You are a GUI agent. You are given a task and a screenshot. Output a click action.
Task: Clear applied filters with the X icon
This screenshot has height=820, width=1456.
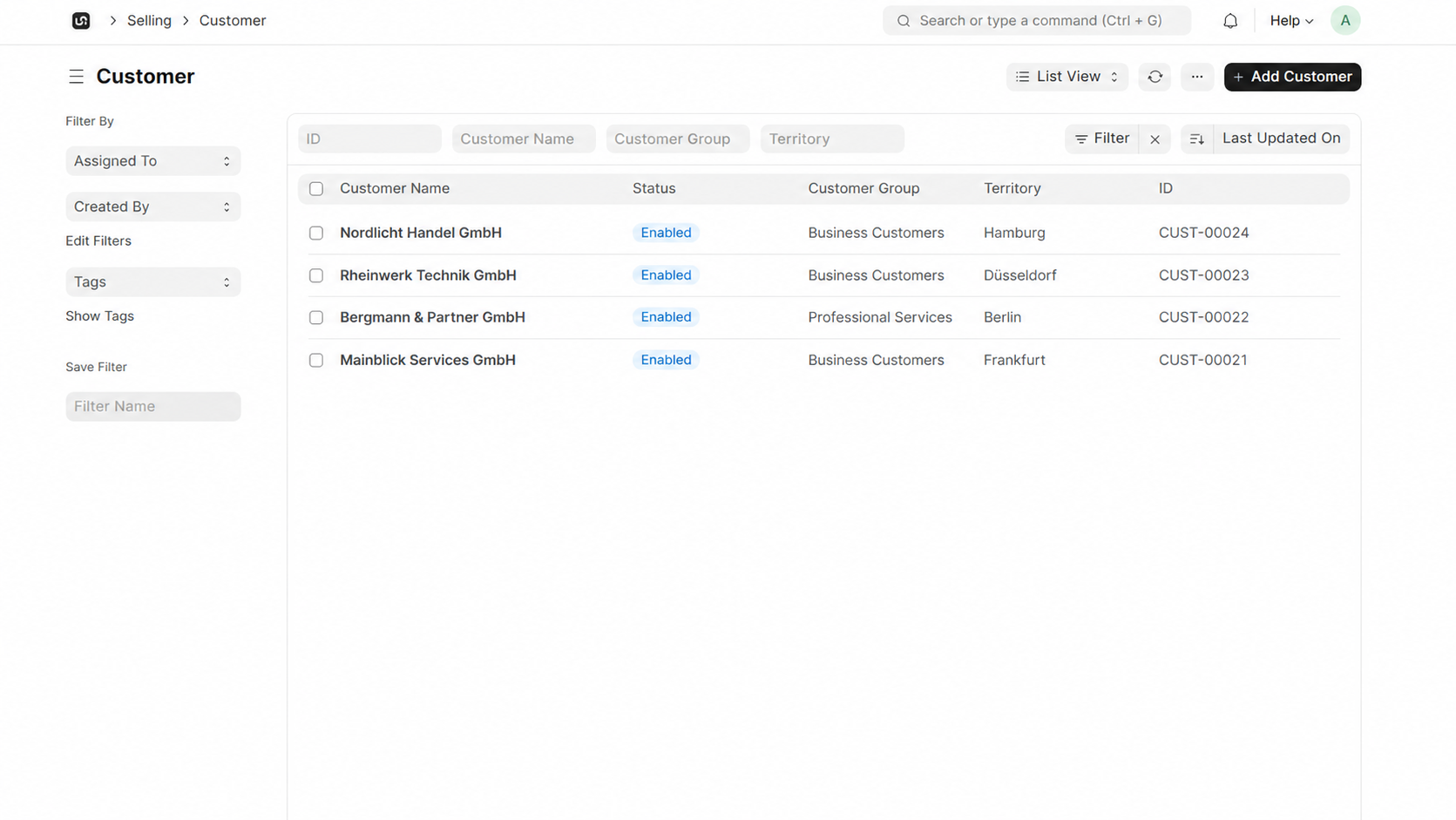point(1155,139)
